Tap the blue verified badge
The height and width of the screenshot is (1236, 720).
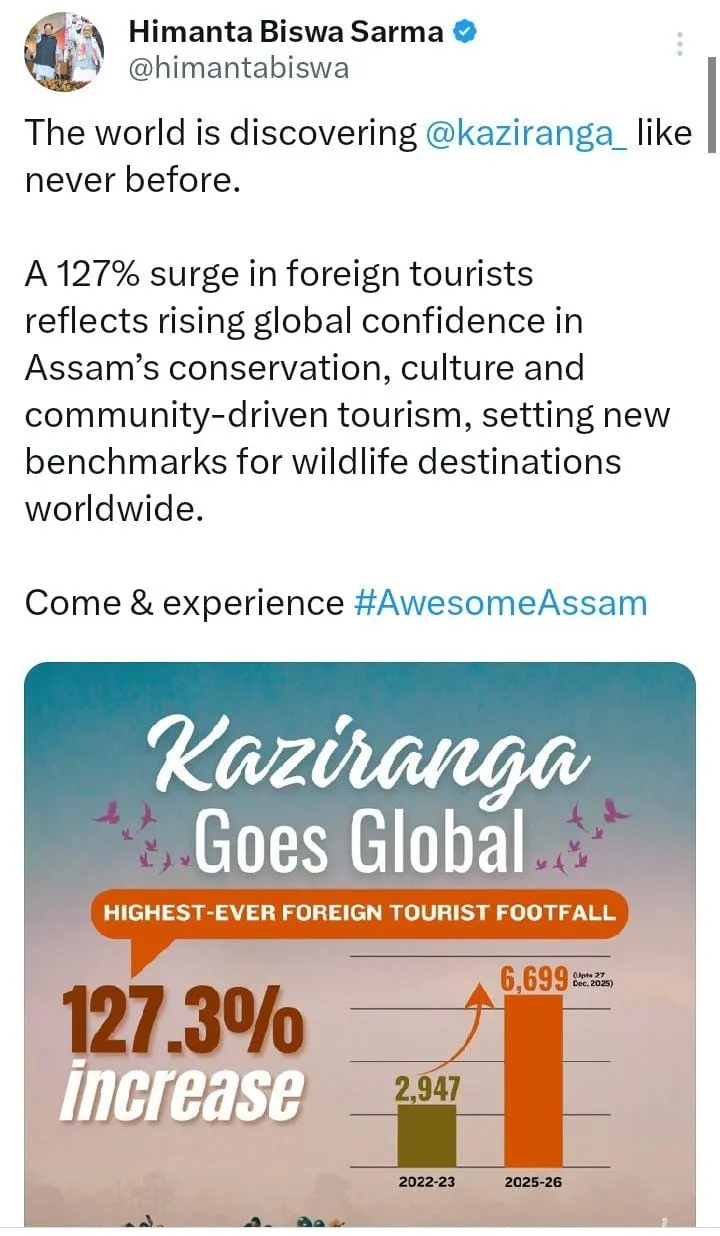[x=465, y=32]
